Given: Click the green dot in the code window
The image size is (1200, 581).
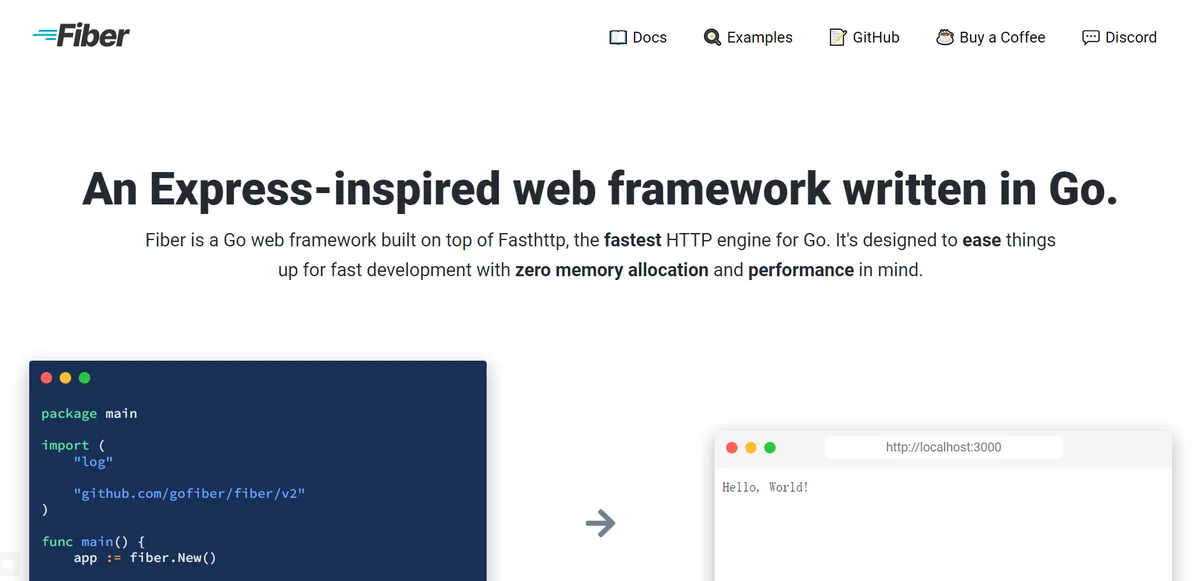Looking at the screenshot, I should tap(84, 378).
